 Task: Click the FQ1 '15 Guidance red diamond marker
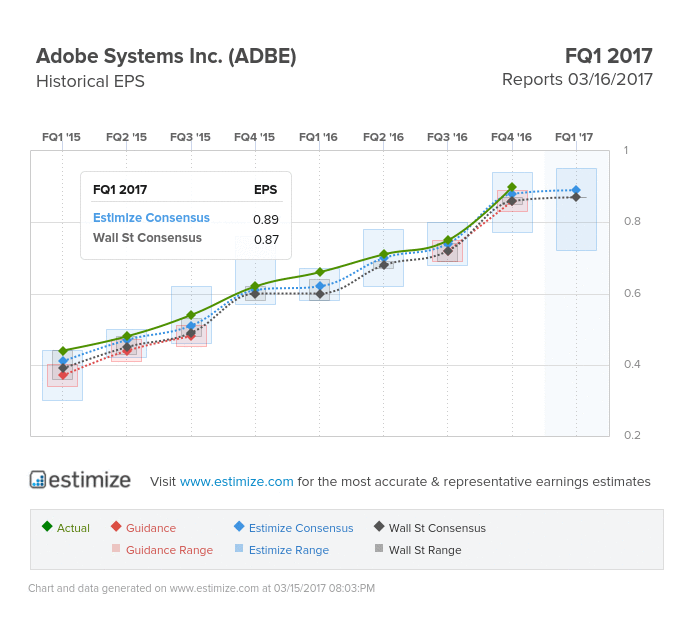63,375
